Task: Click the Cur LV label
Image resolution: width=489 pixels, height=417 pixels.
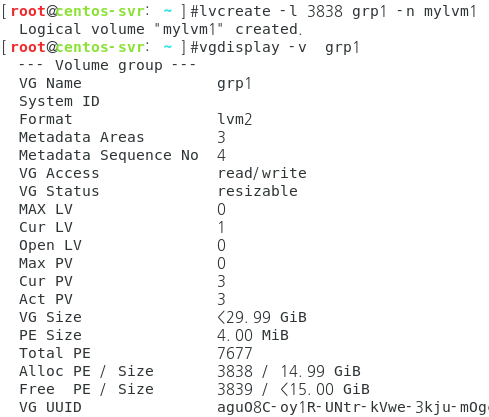Action: click(x=46, y=227)
